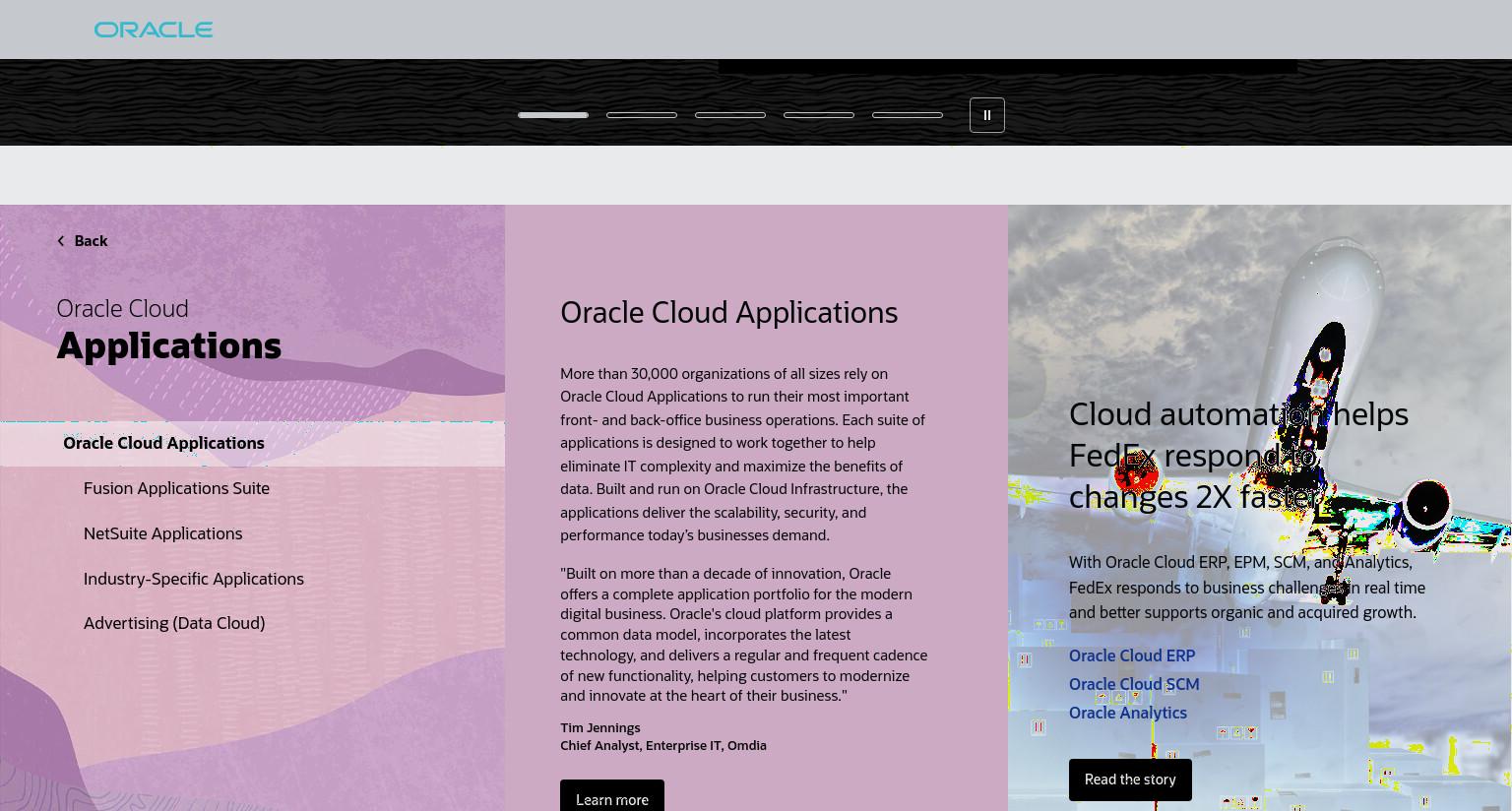Open NetSuite Applications
The image size is (1512, 811).
pos(162,533)
